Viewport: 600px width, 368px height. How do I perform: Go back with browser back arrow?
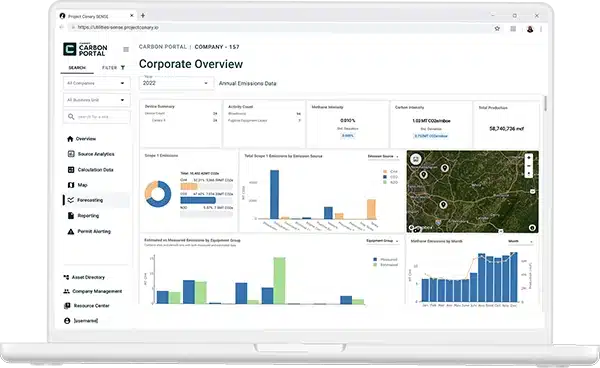62,27
